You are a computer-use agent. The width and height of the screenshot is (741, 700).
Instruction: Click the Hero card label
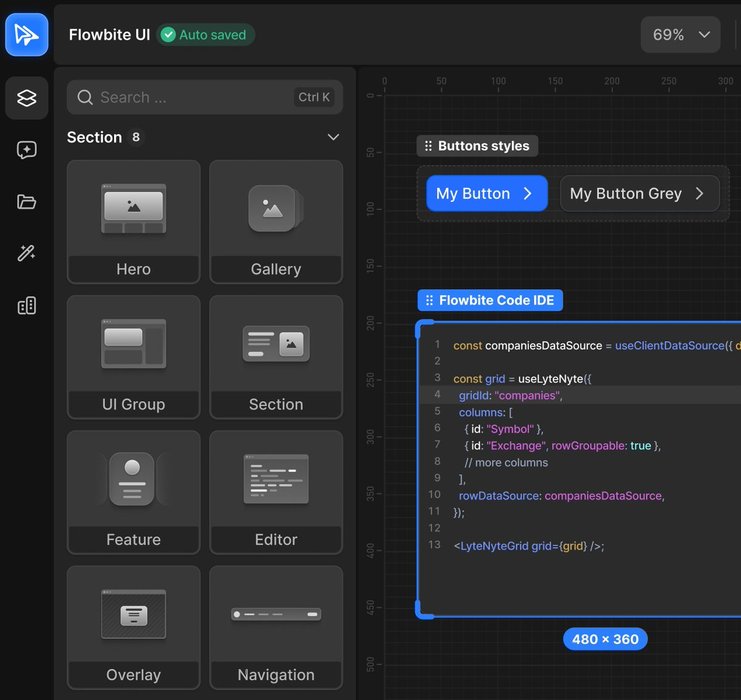134,269
